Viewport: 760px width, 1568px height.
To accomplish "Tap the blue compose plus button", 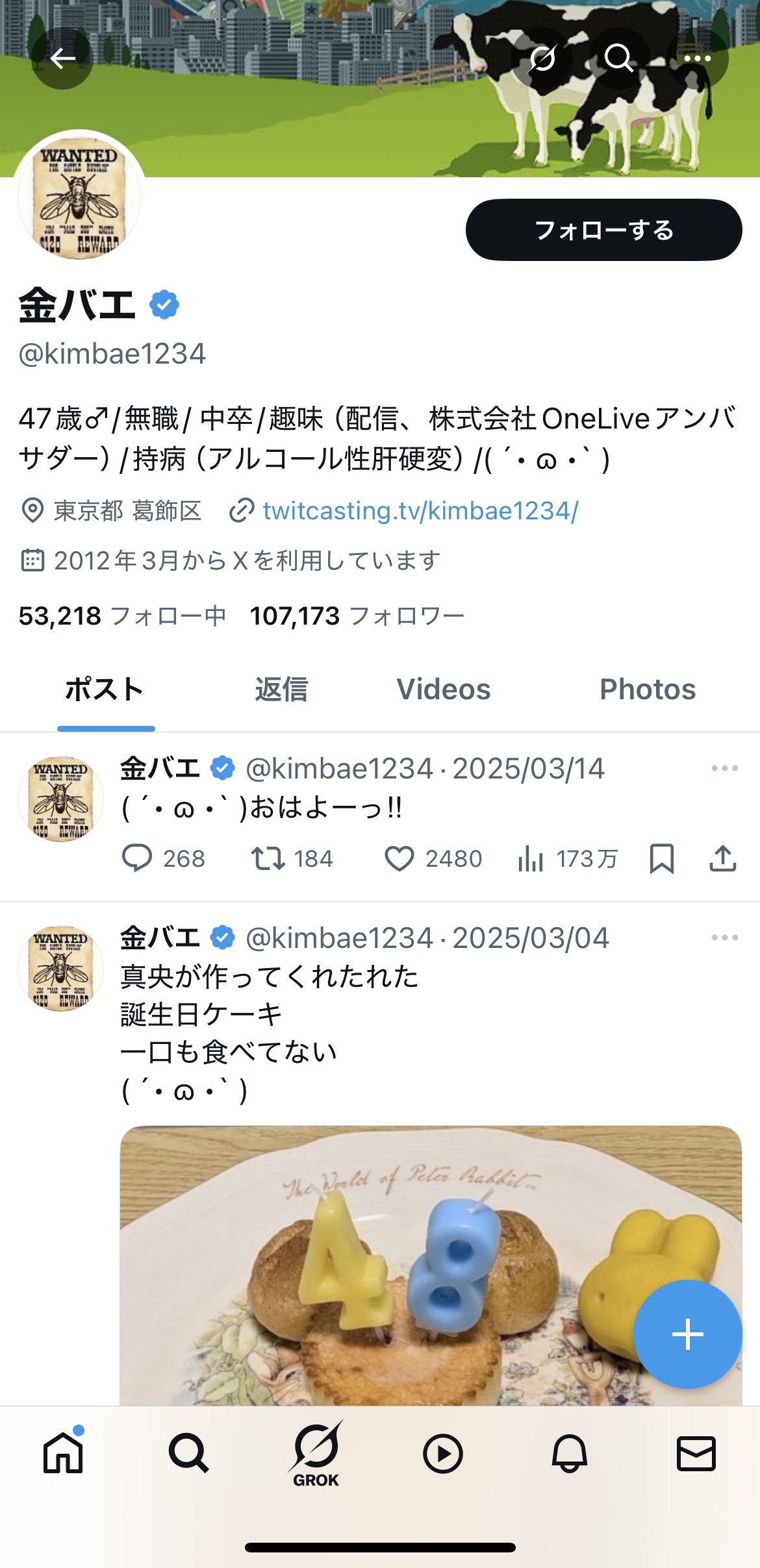I will click(687, 1335).
